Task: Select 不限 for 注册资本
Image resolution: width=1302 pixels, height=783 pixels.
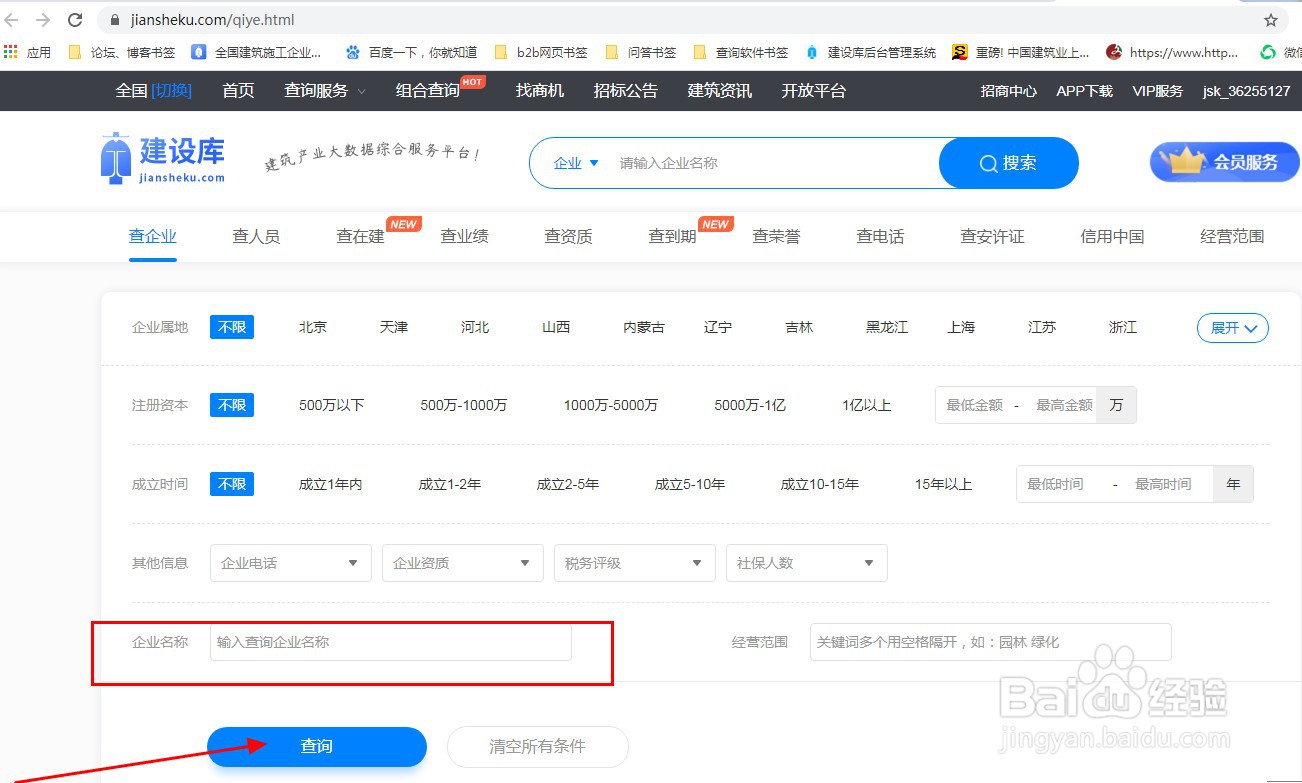Action: click(232, 405)
